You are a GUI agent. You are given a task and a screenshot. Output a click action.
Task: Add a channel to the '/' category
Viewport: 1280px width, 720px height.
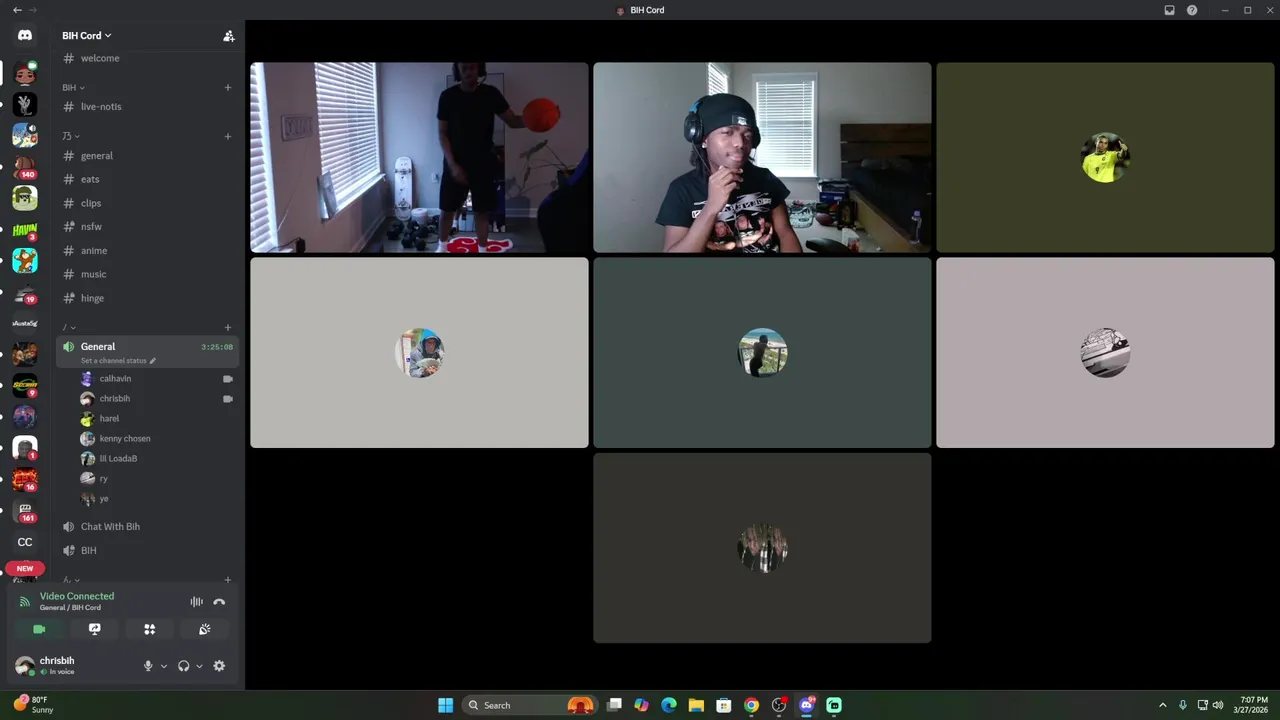coord(228,327)
